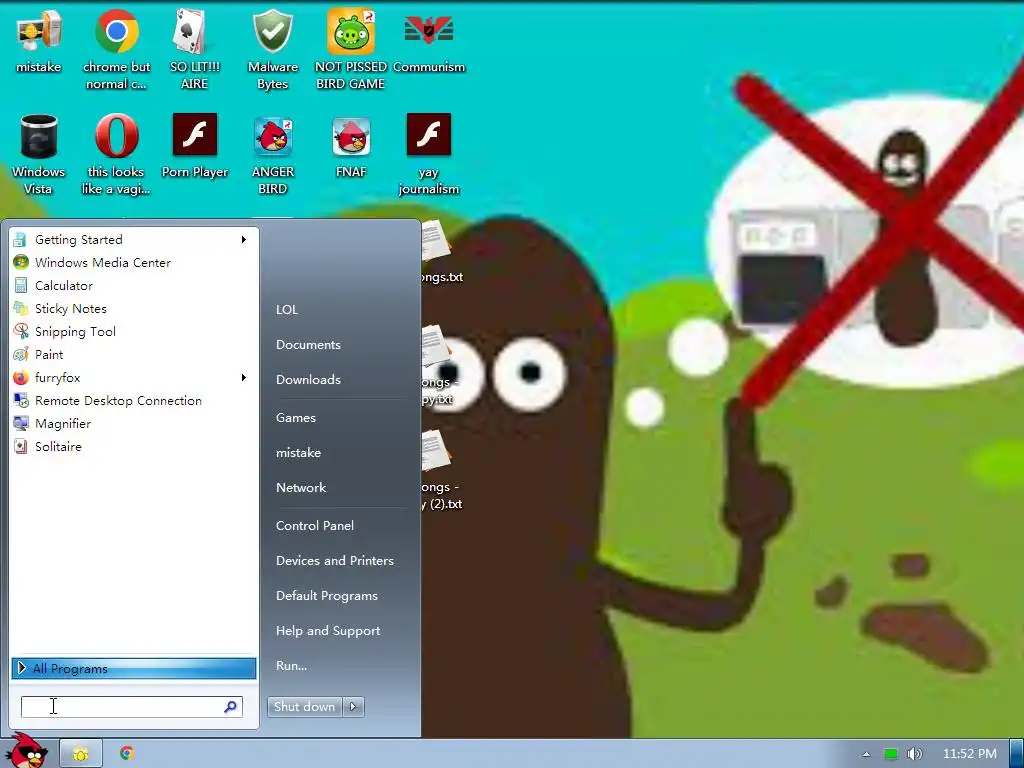Open Shut down options arrow
The image size is (1024, 768).
353,707
